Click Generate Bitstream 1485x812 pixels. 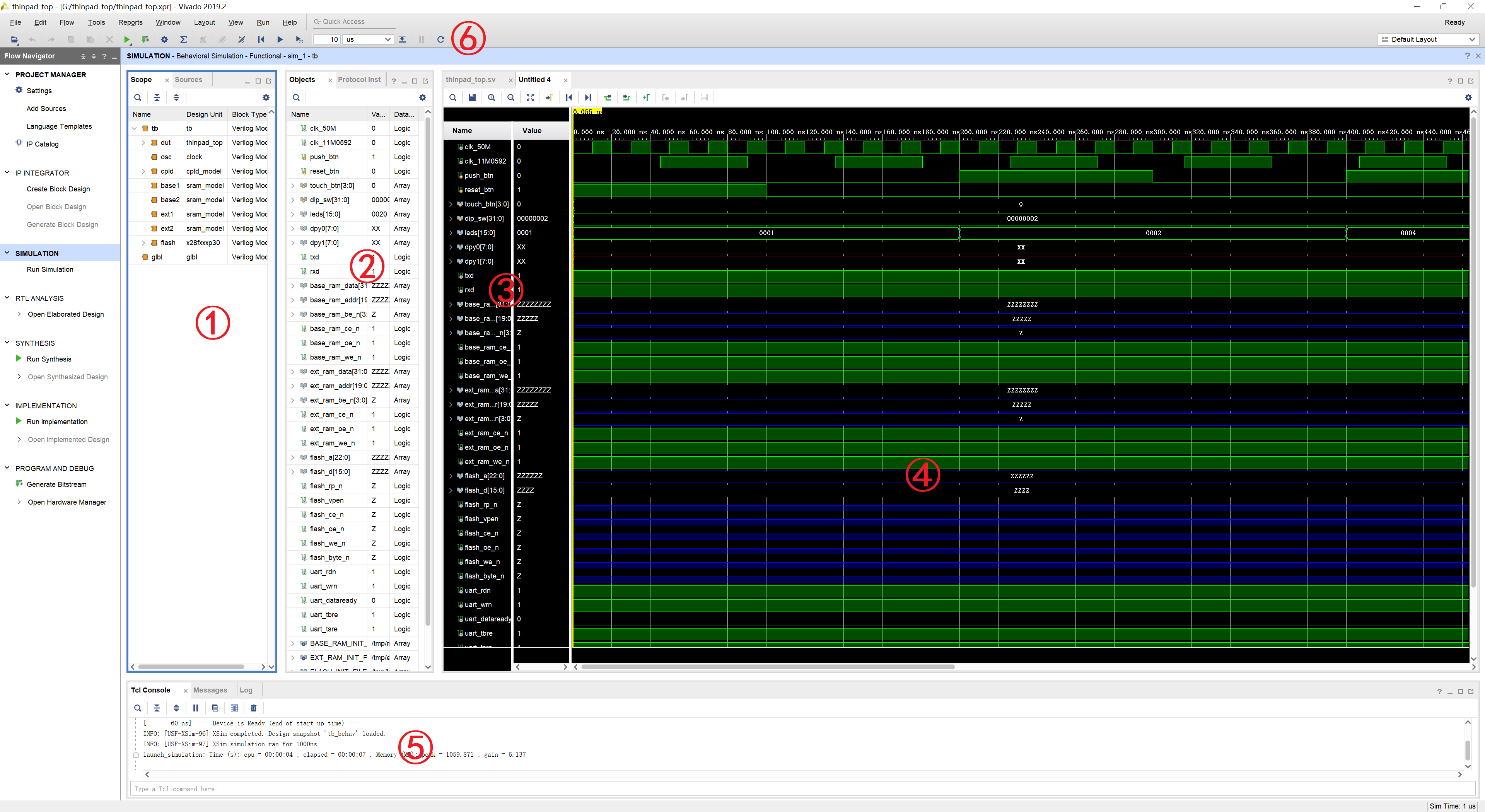click(x=56, y=484)
